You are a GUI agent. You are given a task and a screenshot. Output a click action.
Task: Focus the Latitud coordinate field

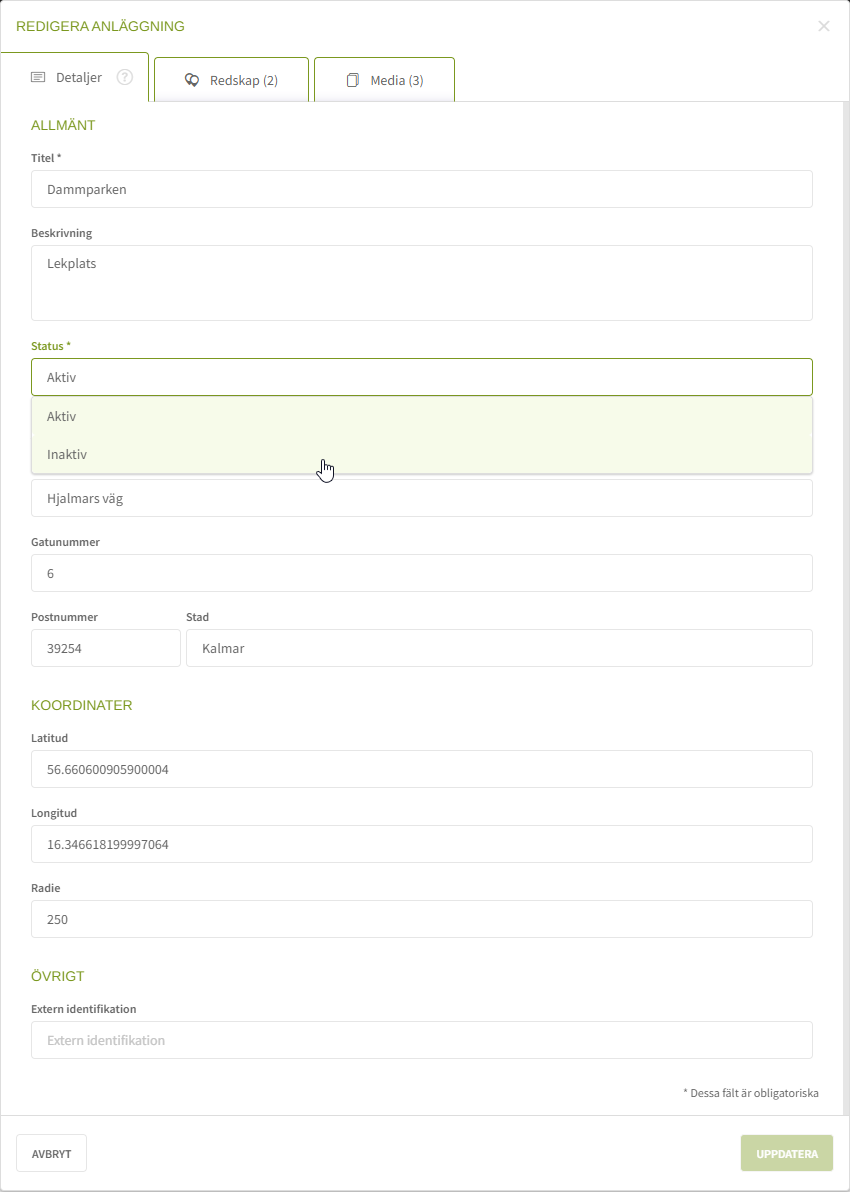coord(421,769)
